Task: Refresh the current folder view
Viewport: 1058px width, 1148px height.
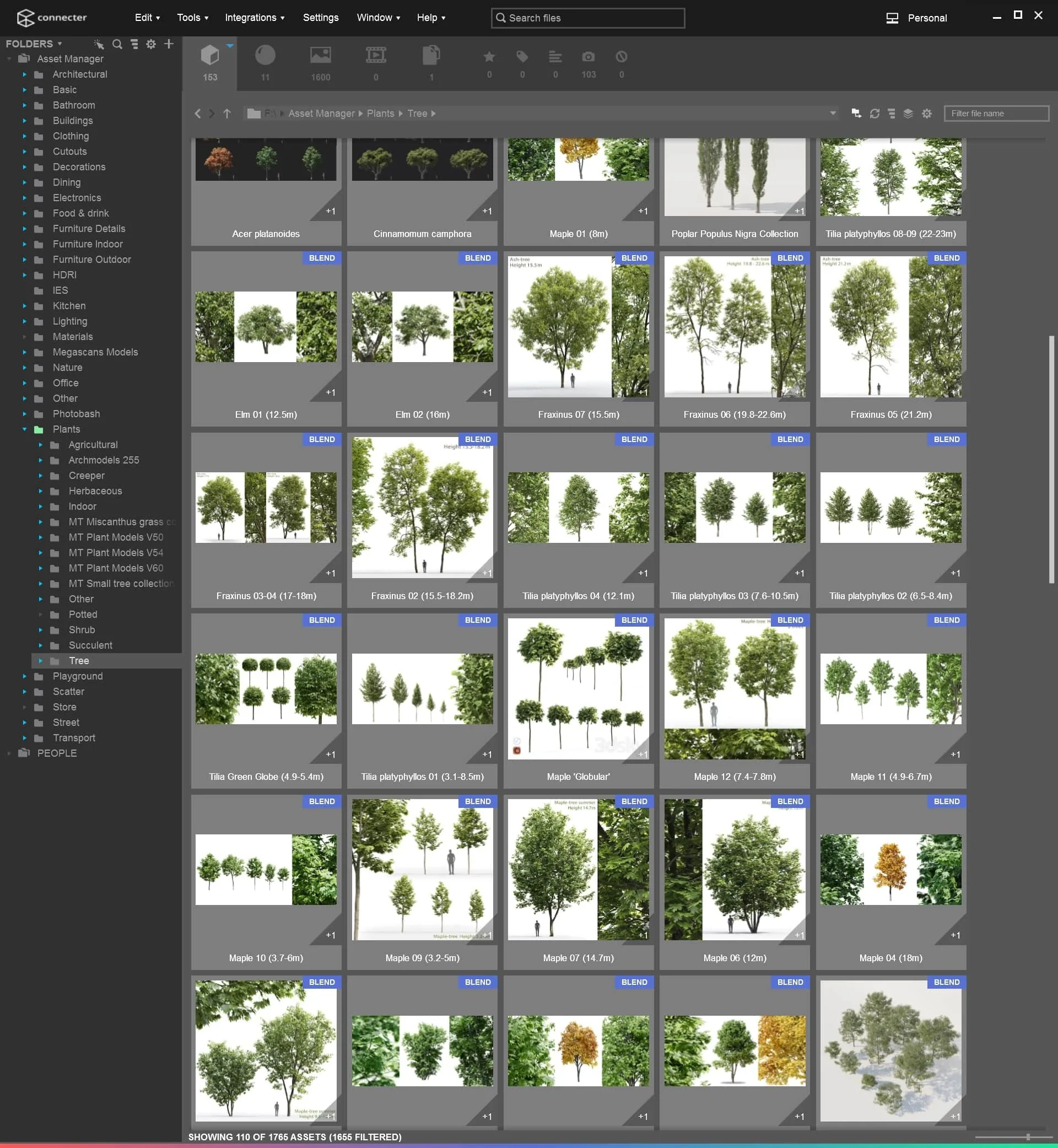Action: [874, 114]
